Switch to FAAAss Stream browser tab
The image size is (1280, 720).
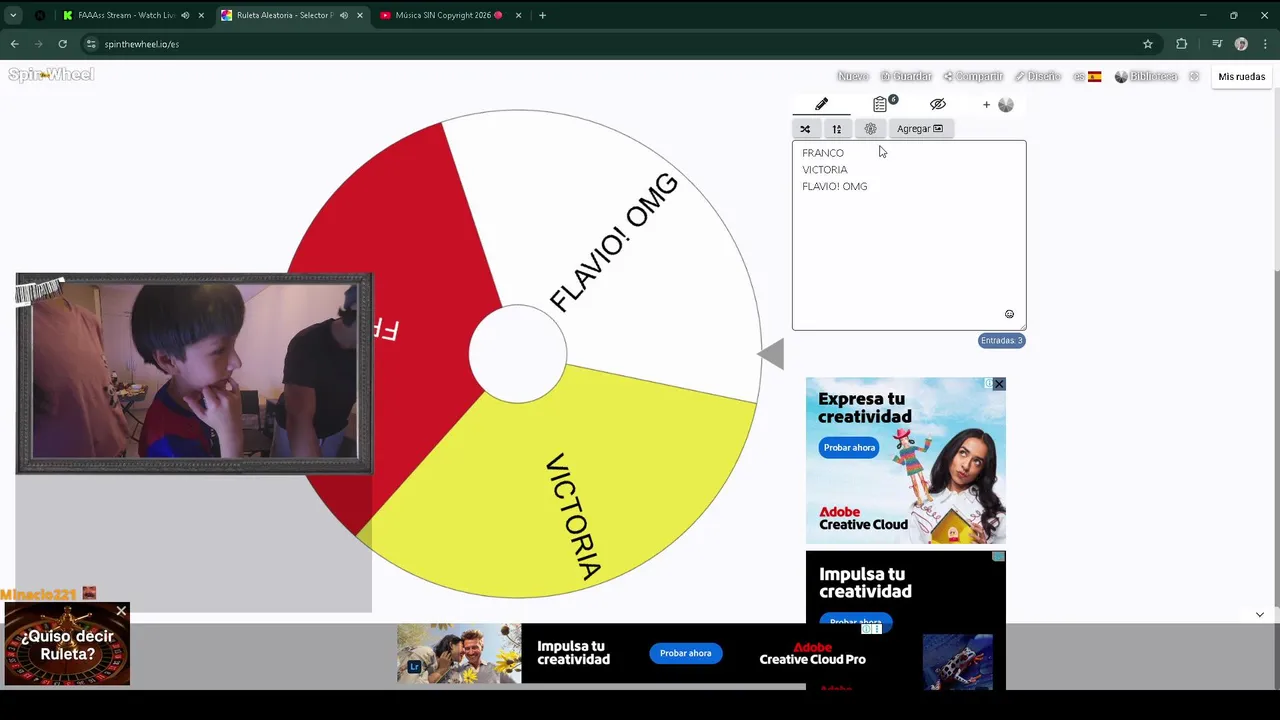pyautogui.click(x=125, y=15)
